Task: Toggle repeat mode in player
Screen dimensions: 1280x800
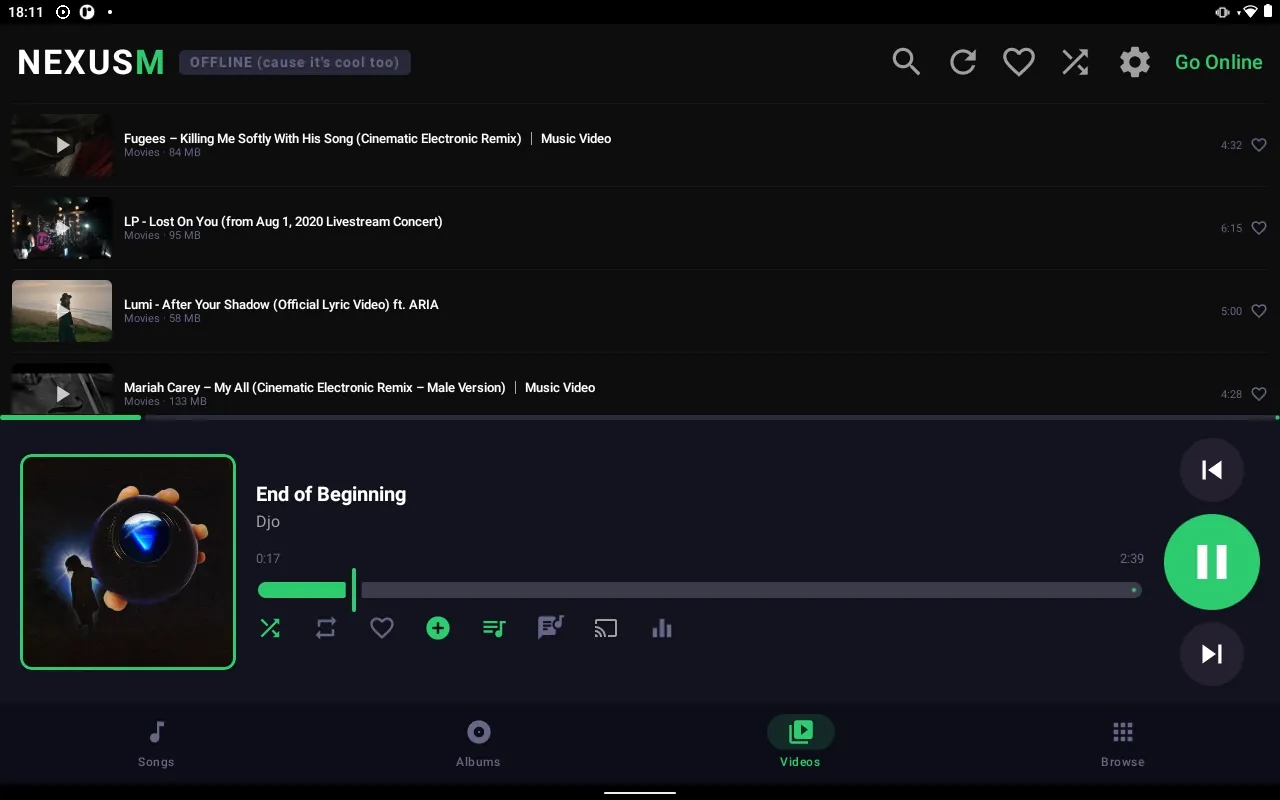Action: (326, 628)
